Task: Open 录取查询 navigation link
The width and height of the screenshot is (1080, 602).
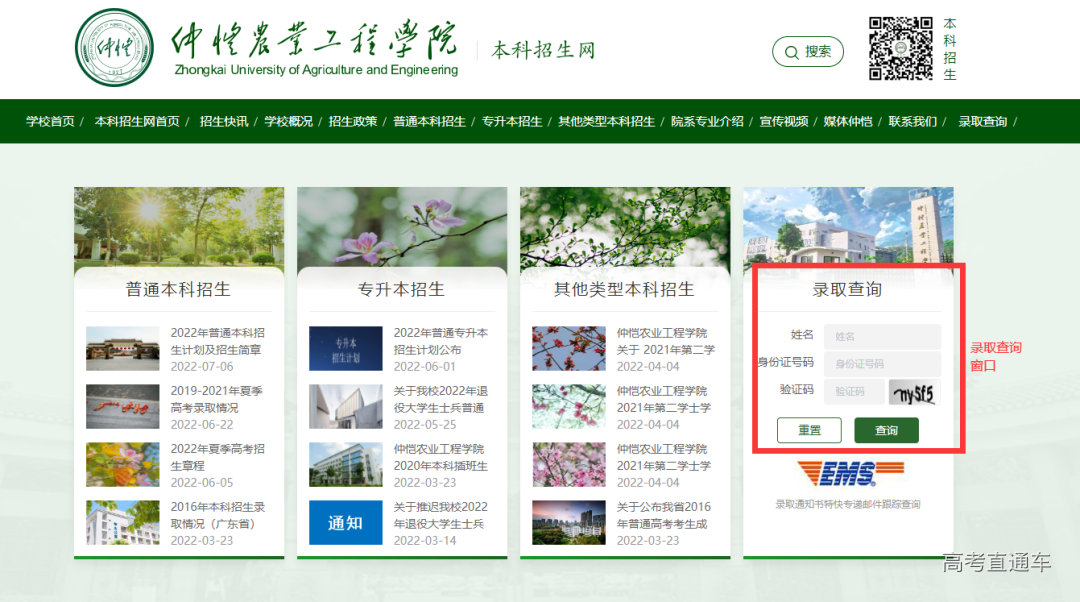Action: pos(982,121)
